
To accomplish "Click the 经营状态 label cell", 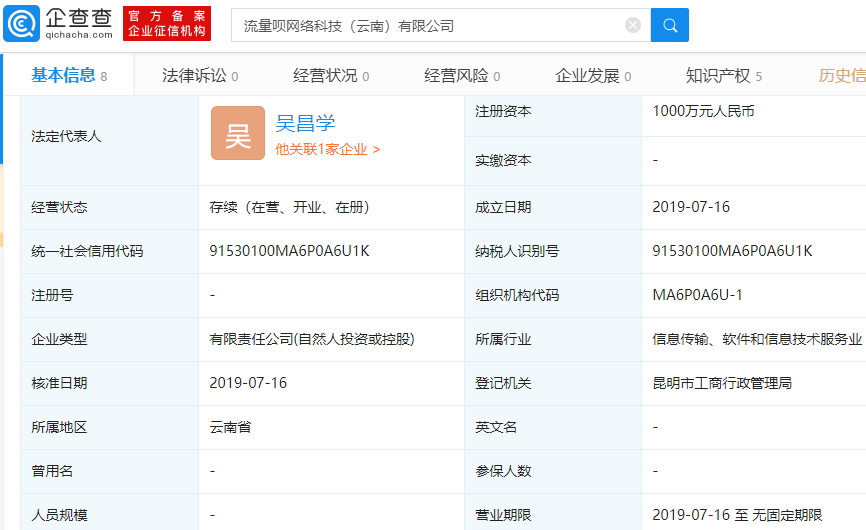I will pos(110,208).
